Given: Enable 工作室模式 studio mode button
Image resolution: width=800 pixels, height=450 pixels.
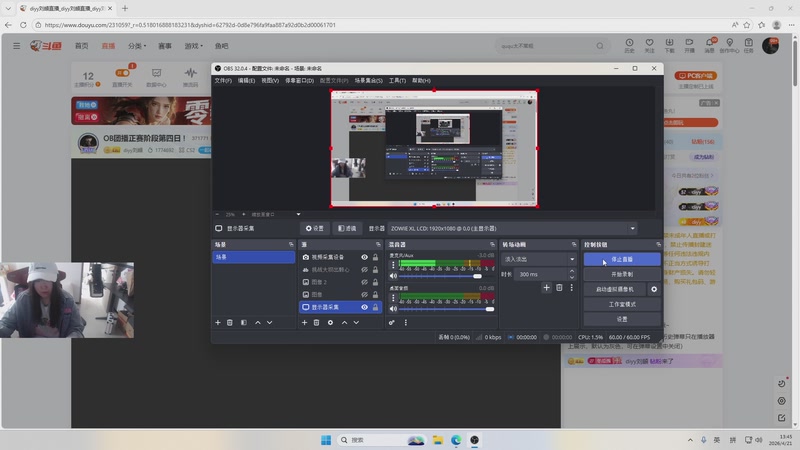Looking at the screenshot, I should click(x=622, y=304).
